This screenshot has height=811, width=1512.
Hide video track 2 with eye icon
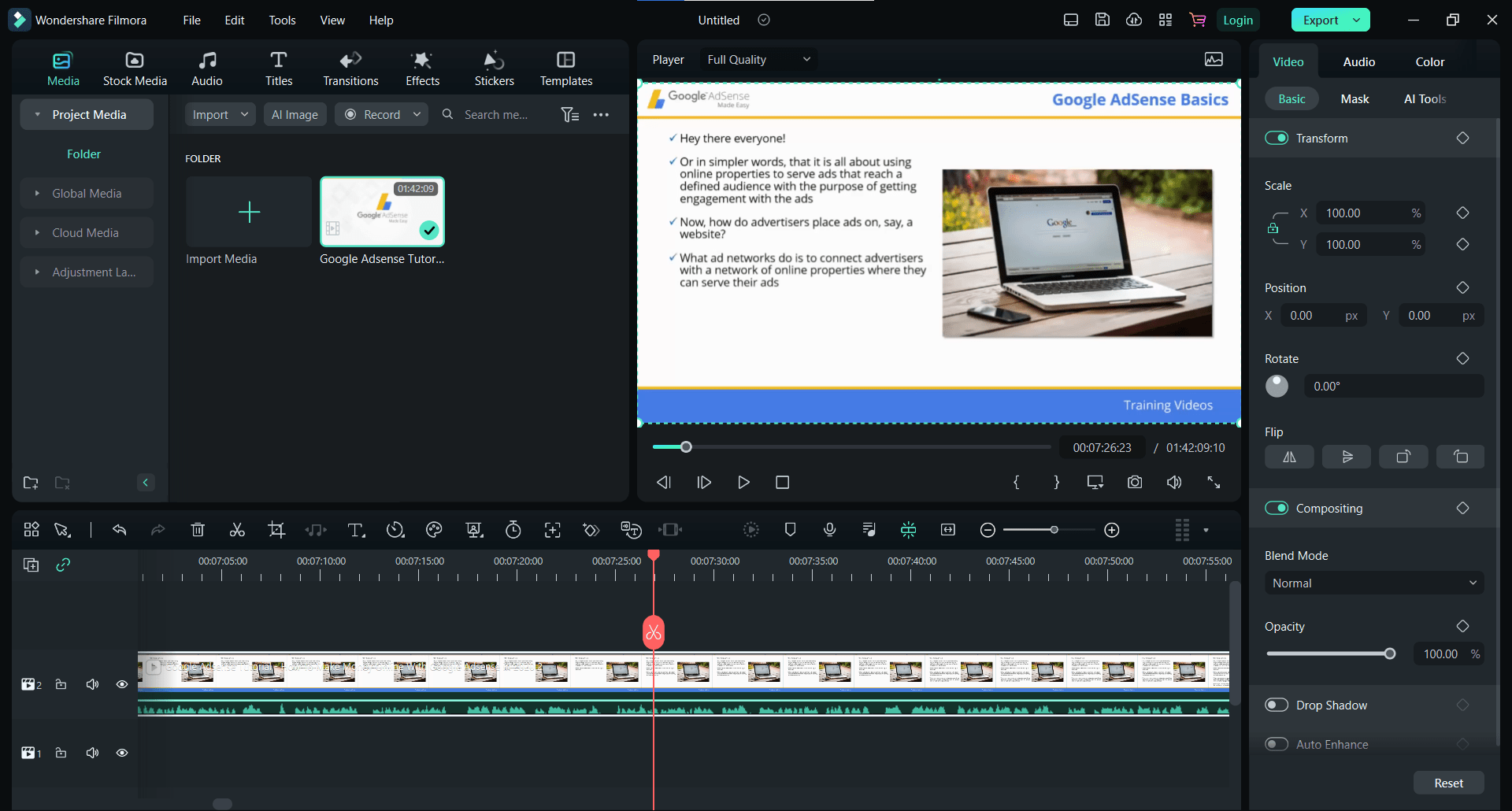[122, 684]
